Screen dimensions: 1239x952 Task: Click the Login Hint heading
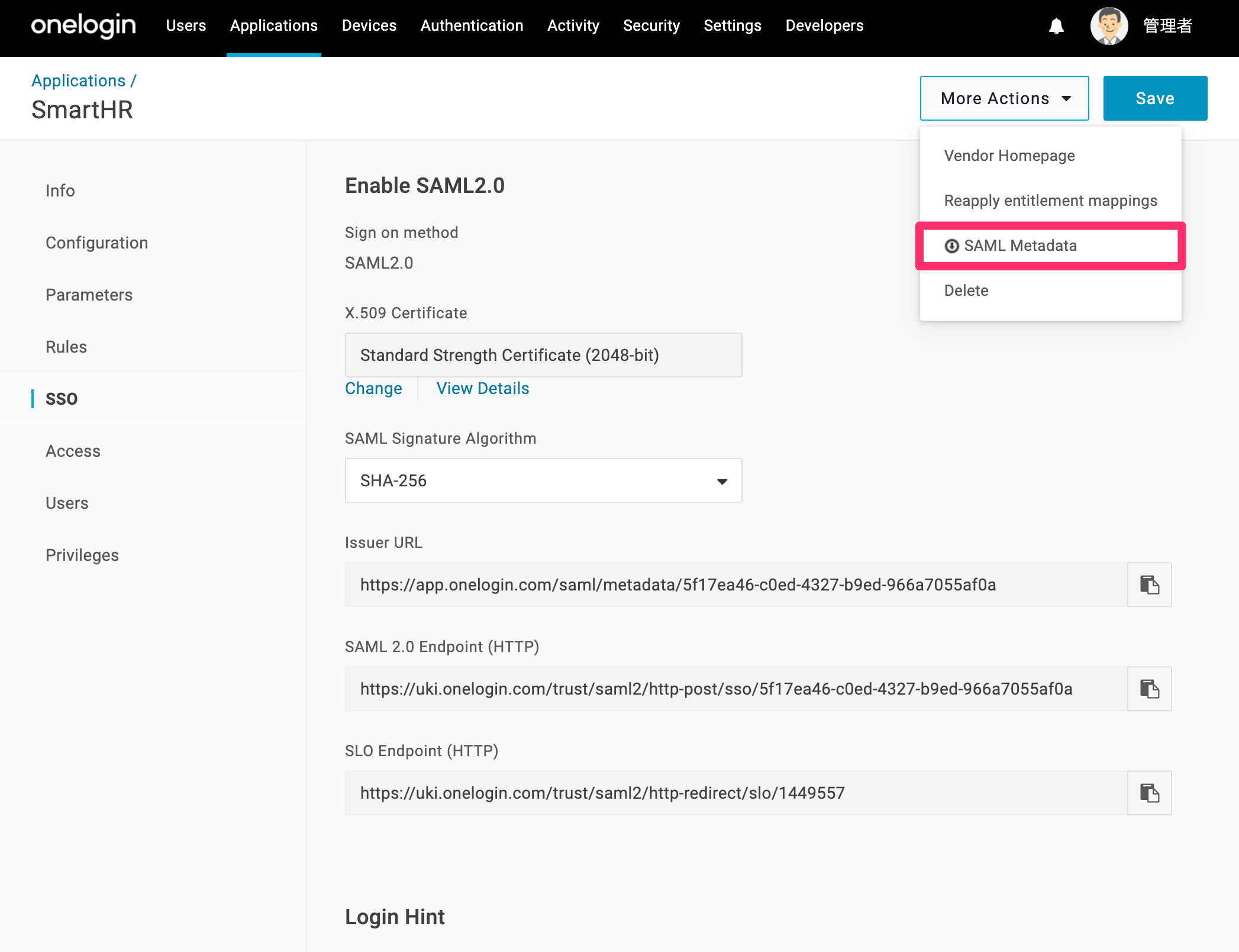395,917
